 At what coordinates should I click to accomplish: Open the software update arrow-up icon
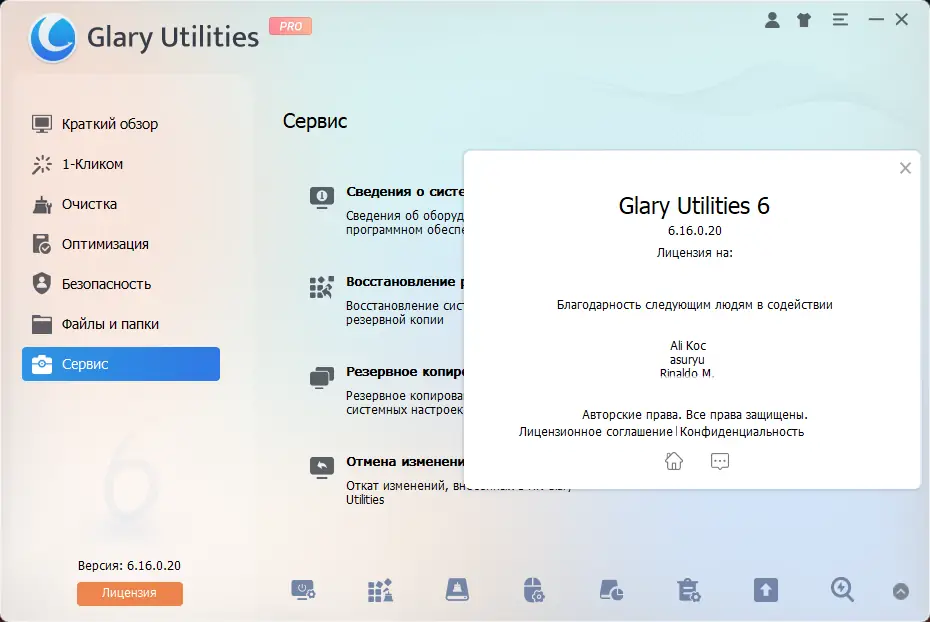(766, 590)
